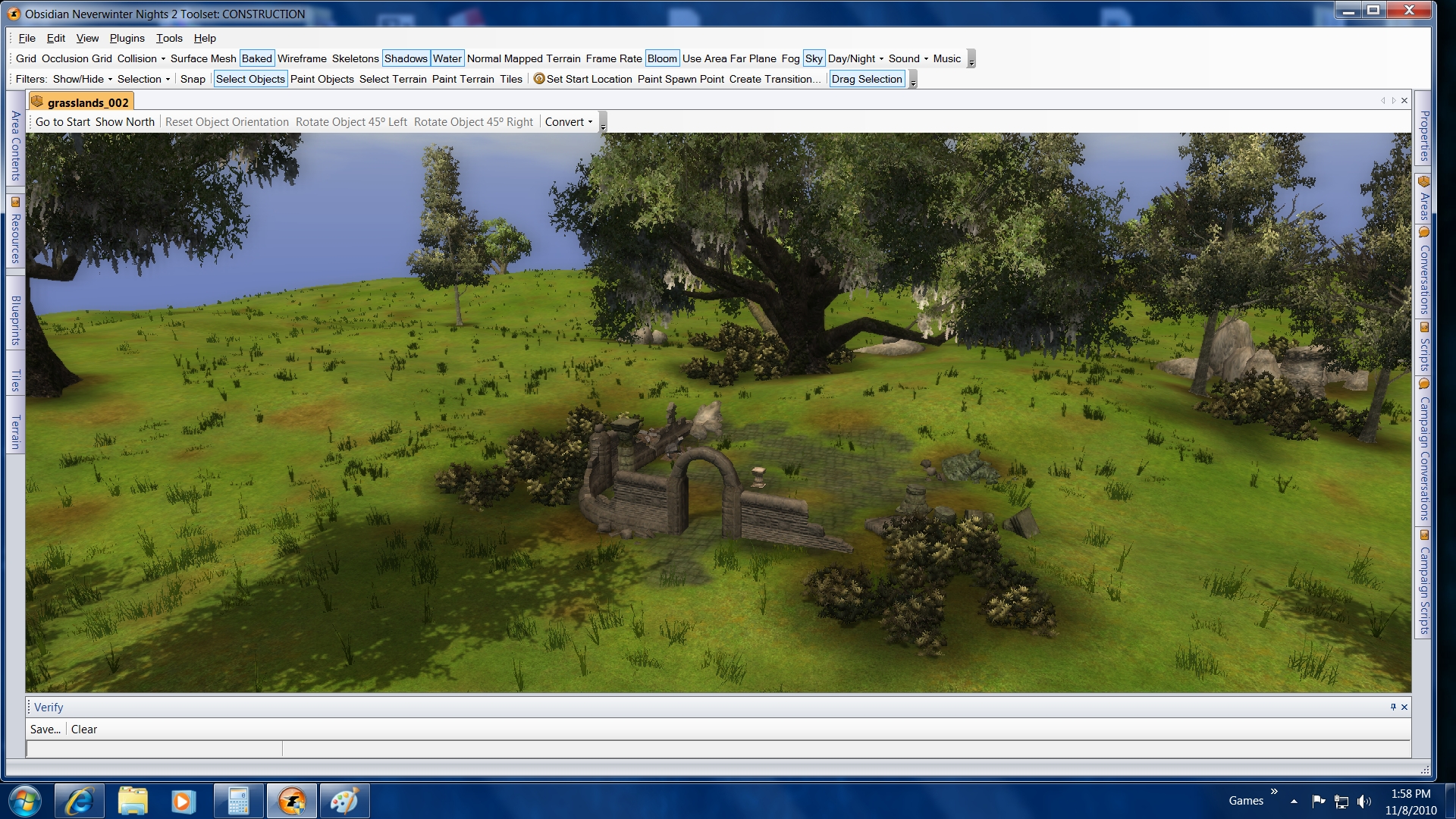Open the Plugins menu
Image resolution: width=1456 pixels, height=819 pixels.
coord(127,38)
